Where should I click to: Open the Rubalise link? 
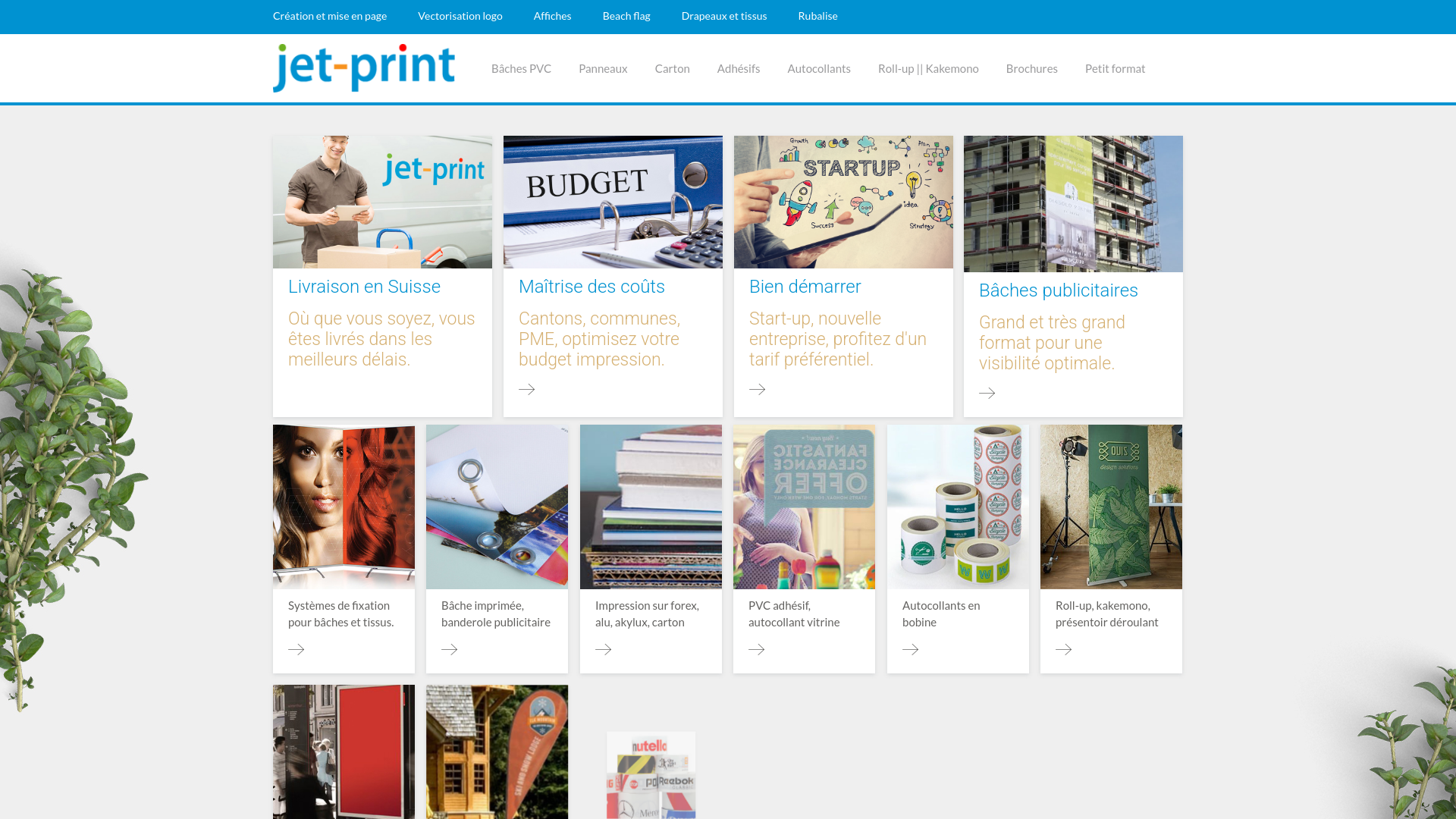tap(817, 16)
